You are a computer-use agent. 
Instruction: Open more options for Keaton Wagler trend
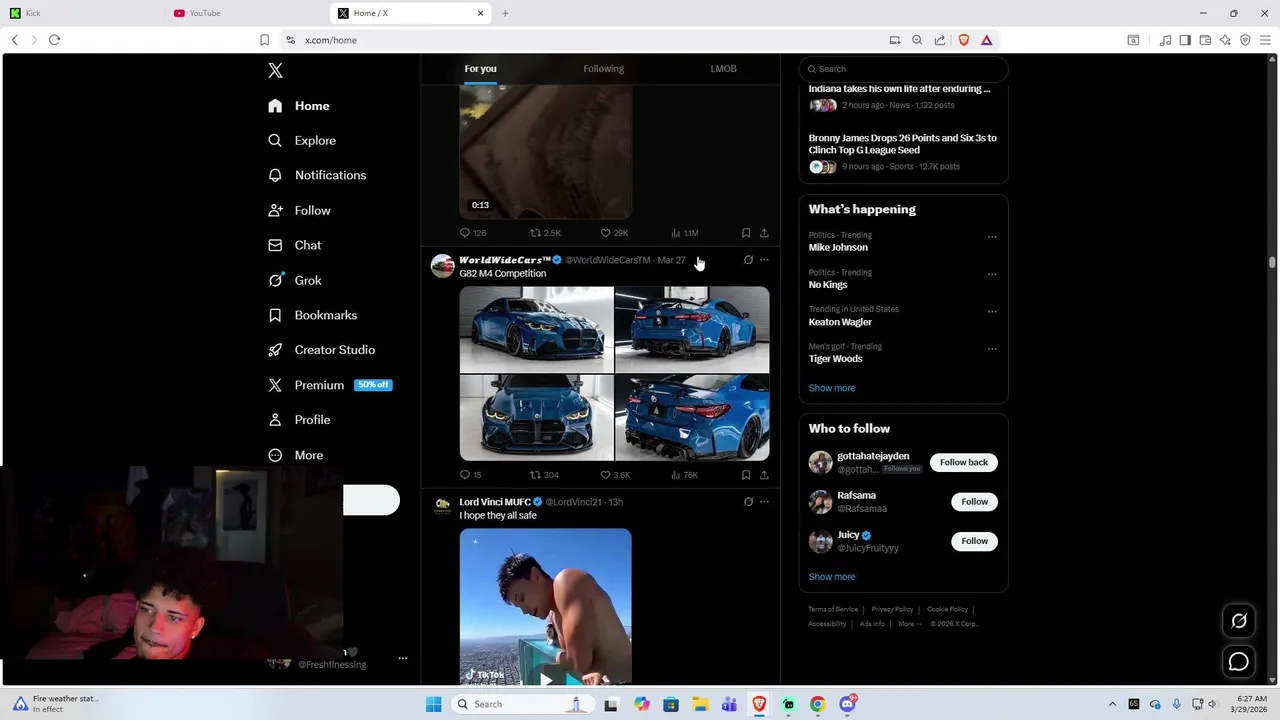pos(992,311)
